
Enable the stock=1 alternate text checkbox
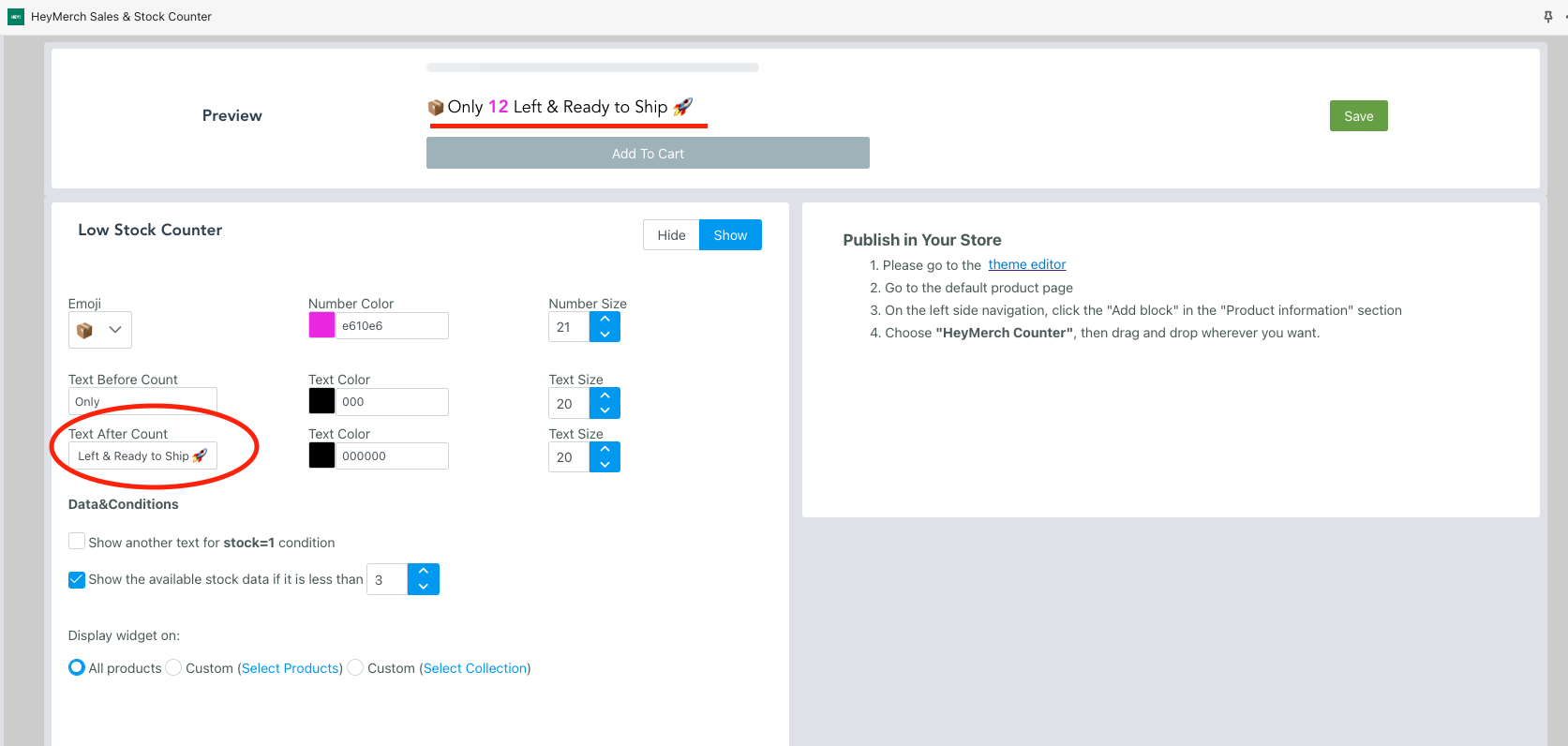tap(77, 542)
